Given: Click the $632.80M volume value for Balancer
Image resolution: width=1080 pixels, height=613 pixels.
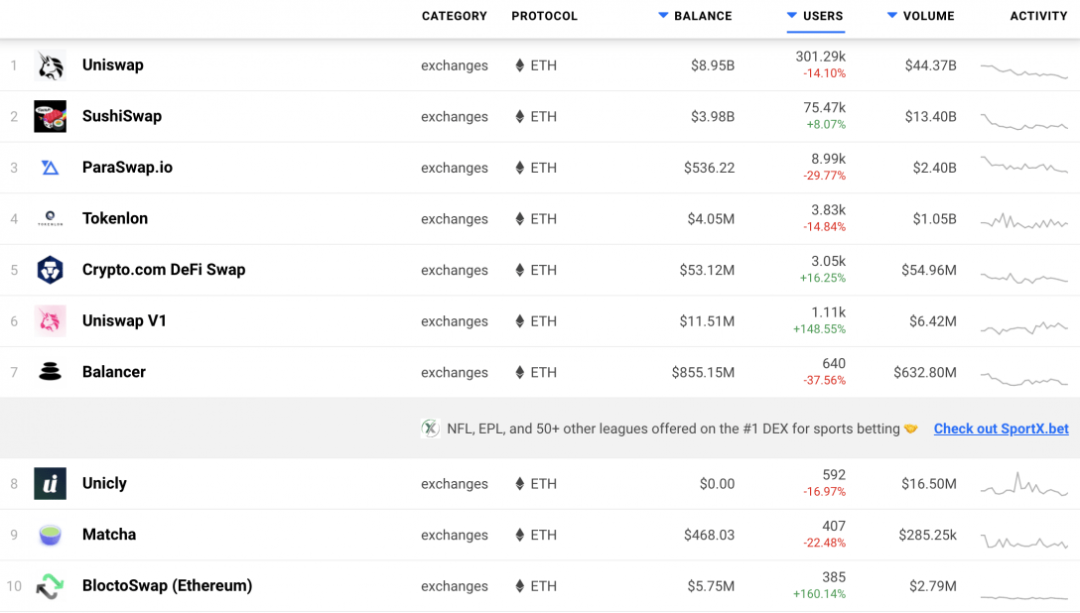Looking at the screenshot, I should coord(925,373).
